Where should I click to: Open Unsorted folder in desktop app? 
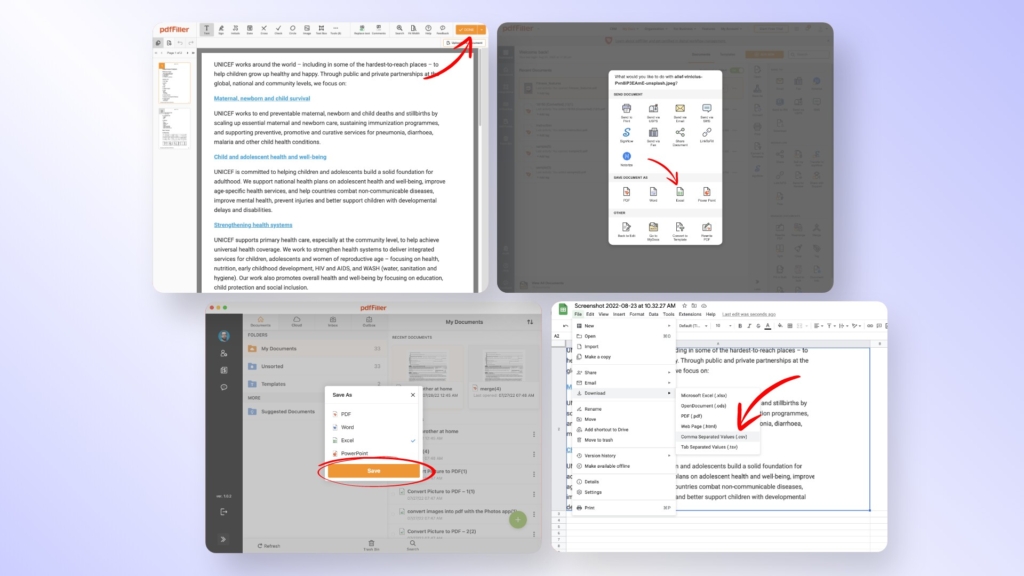pyautogui.click(x=315, y=366)
